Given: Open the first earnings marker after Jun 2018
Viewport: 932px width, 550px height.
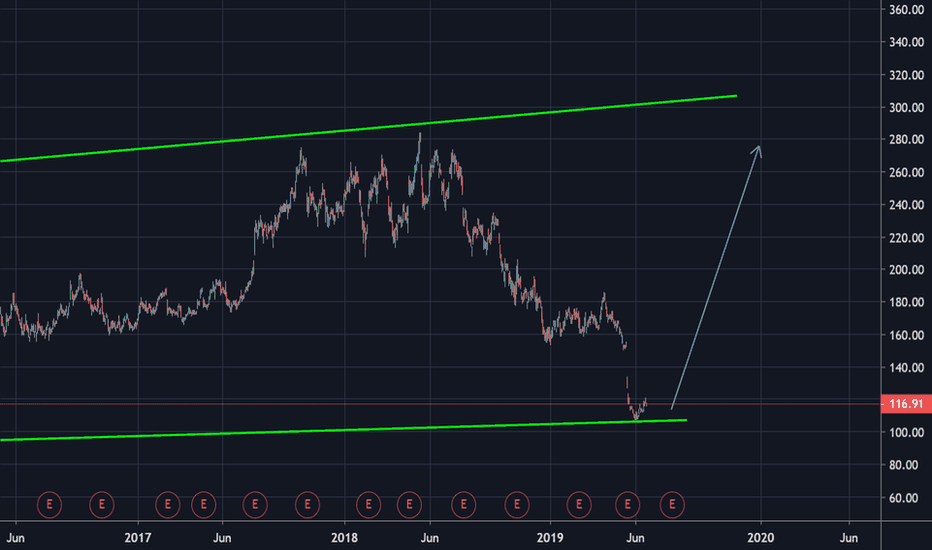Looking at the screenshot, I should [x=464, y=505].
